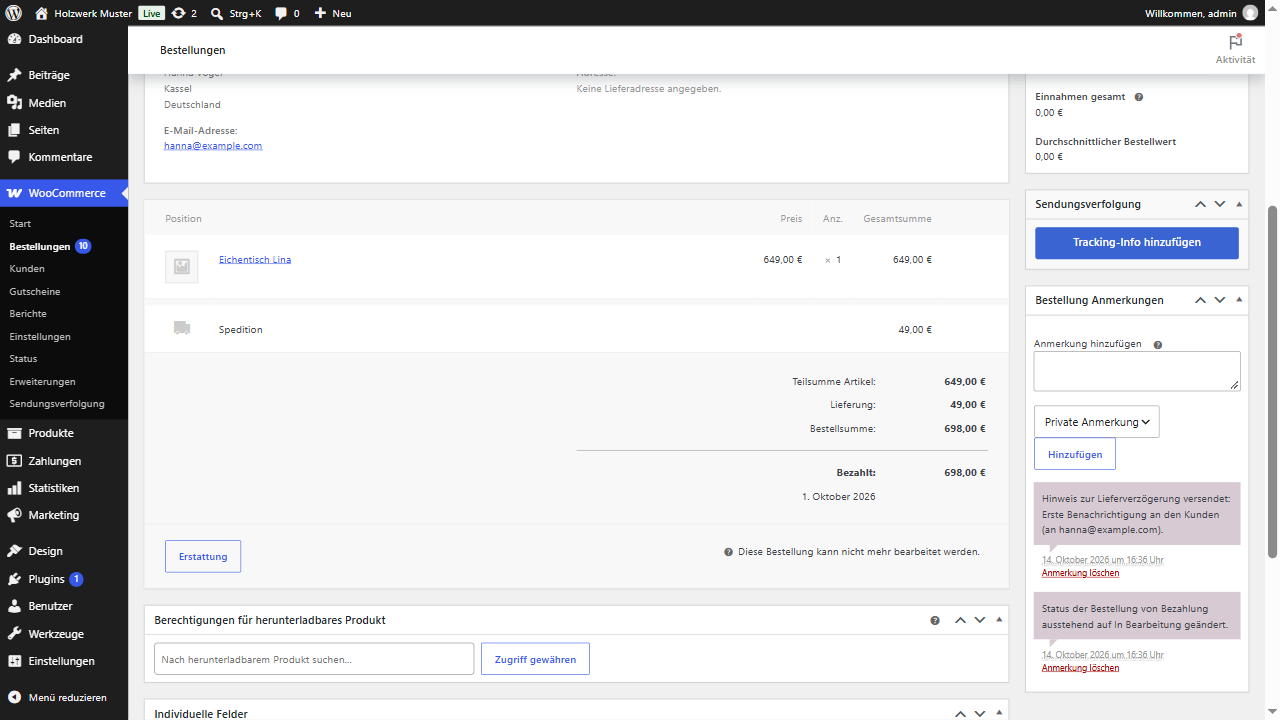This screenshot has height=720, width=1280.
Task: Go to Medien library
Action: click(x=64, y=103)
